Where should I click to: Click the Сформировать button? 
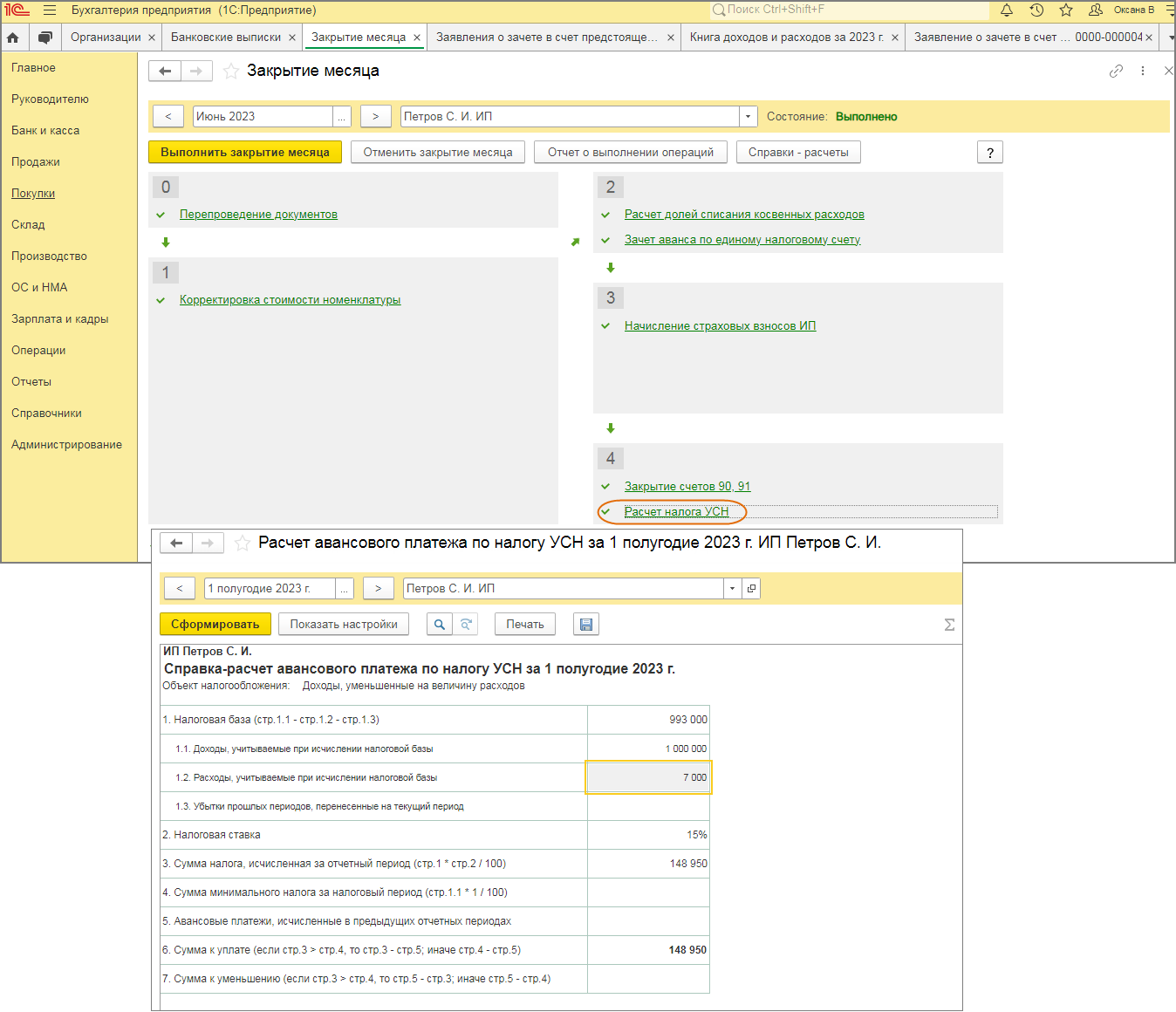tap(215, 624)
